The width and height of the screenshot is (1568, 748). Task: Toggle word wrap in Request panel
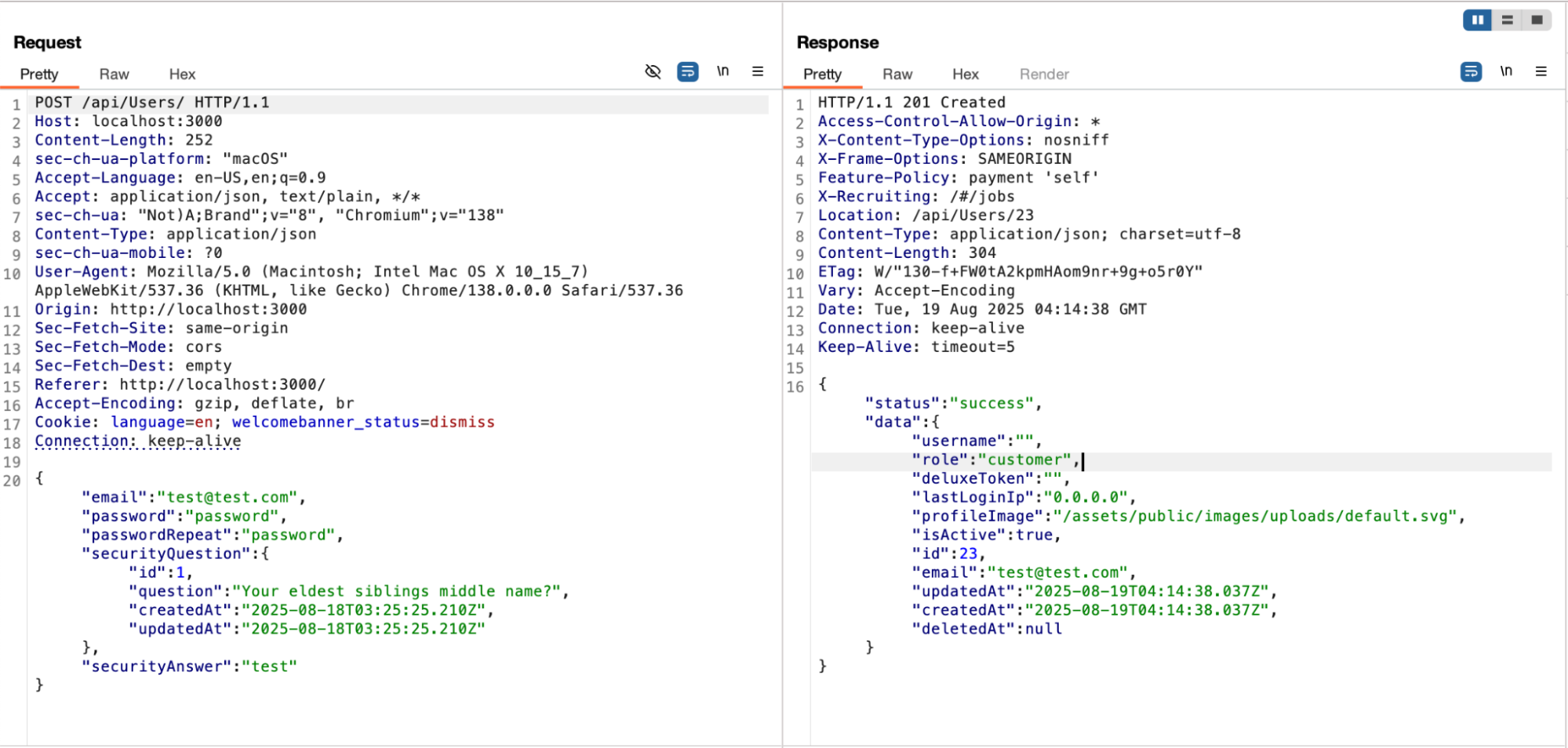tap(687, 72)
